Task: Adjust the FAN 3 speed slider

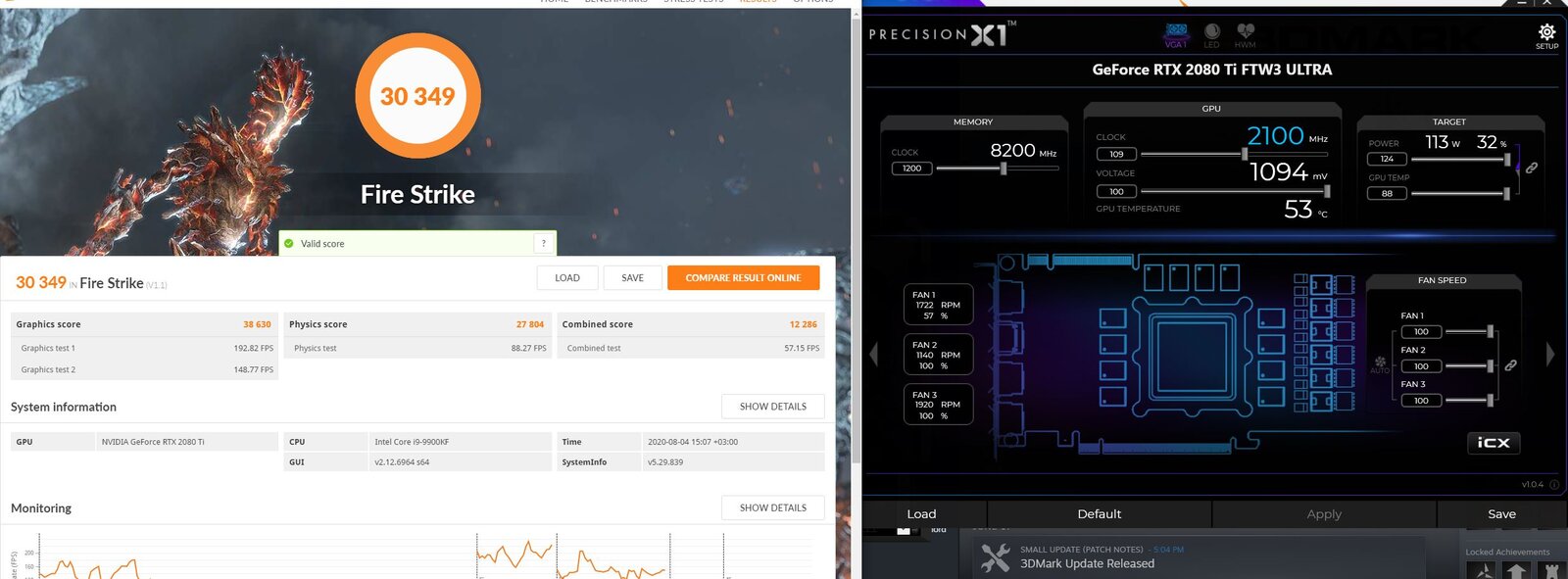Action: coord(1470,401)
